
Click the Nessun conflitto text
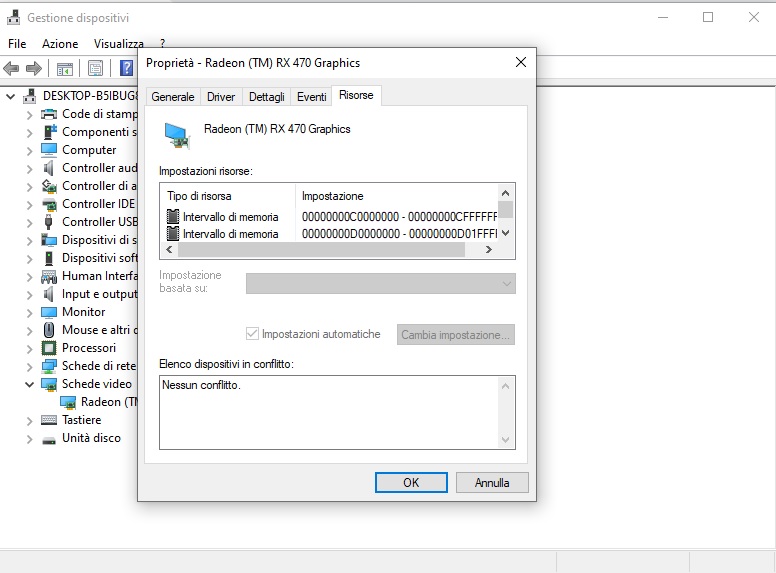click(201, 385)
